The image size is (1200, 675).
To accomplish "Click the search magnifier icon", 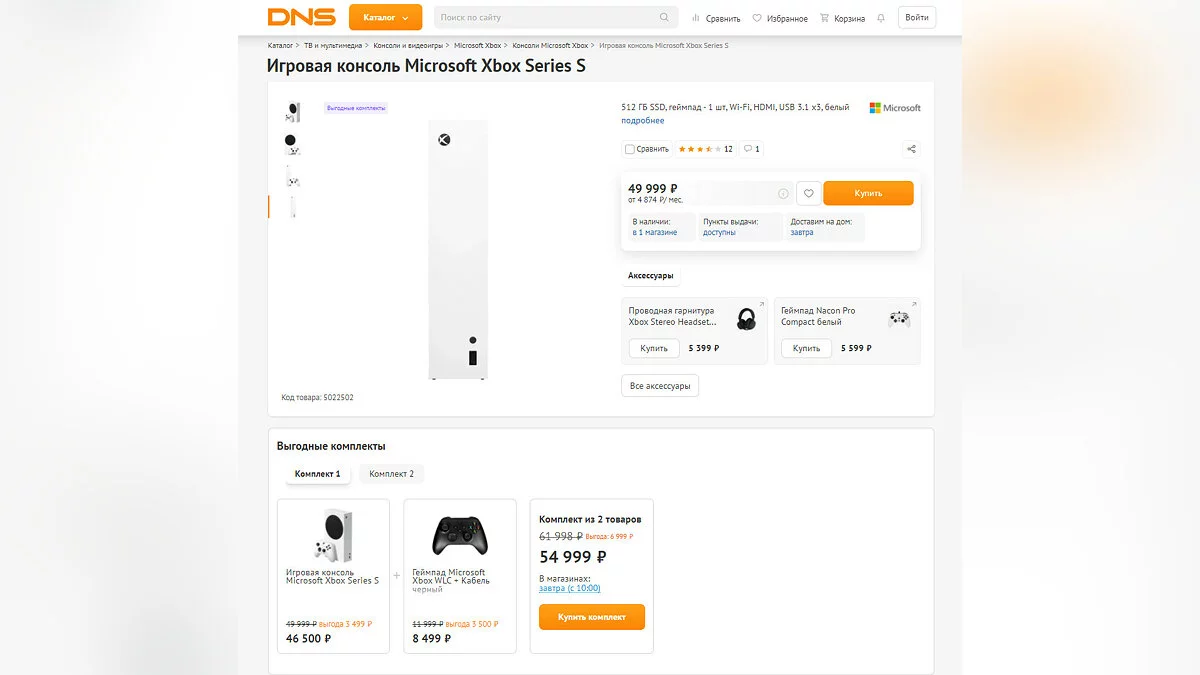I will point(664,17).
